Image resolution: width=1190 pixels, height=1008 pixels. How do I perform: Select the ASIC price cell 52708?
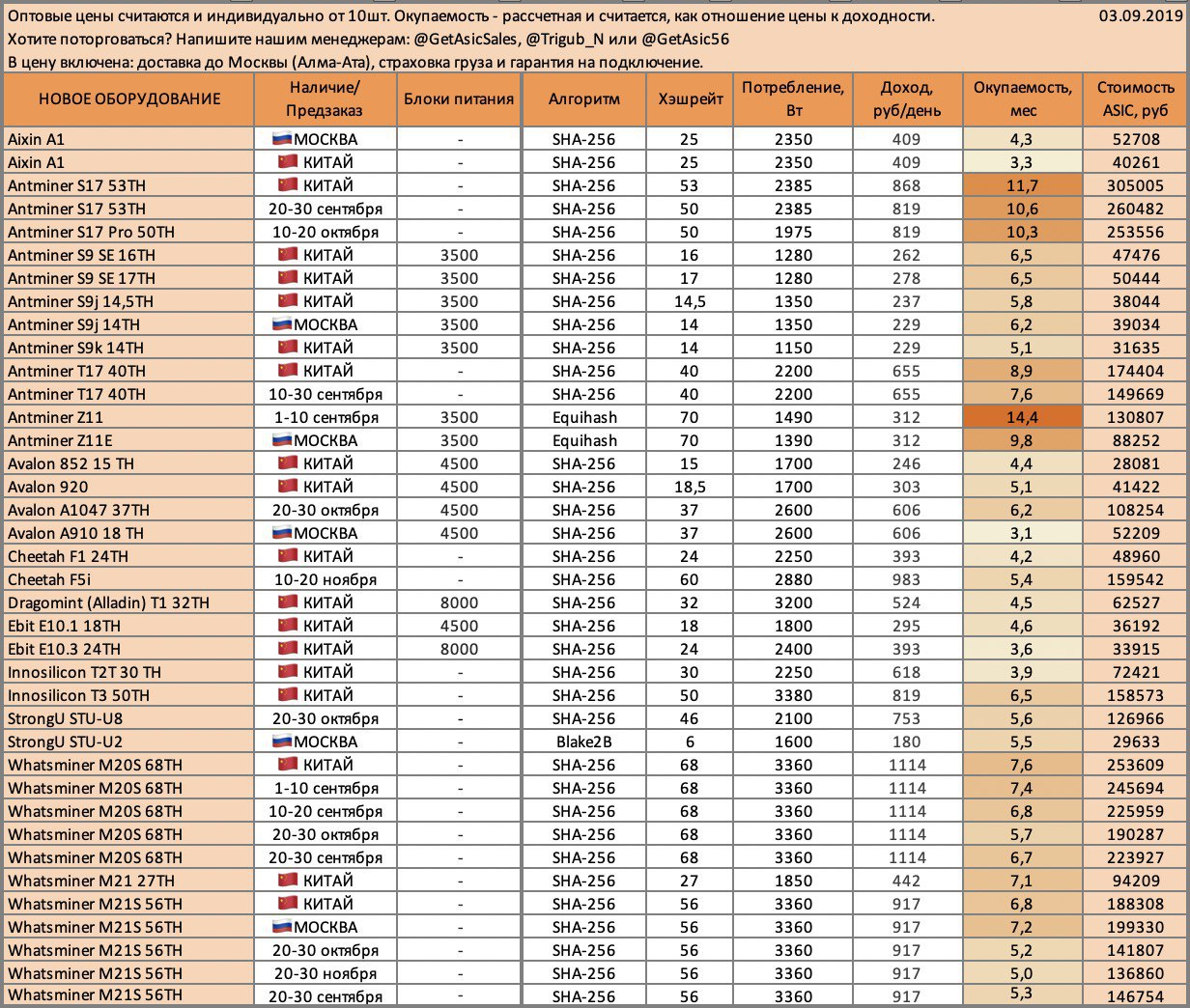(x=1135, y=139)
